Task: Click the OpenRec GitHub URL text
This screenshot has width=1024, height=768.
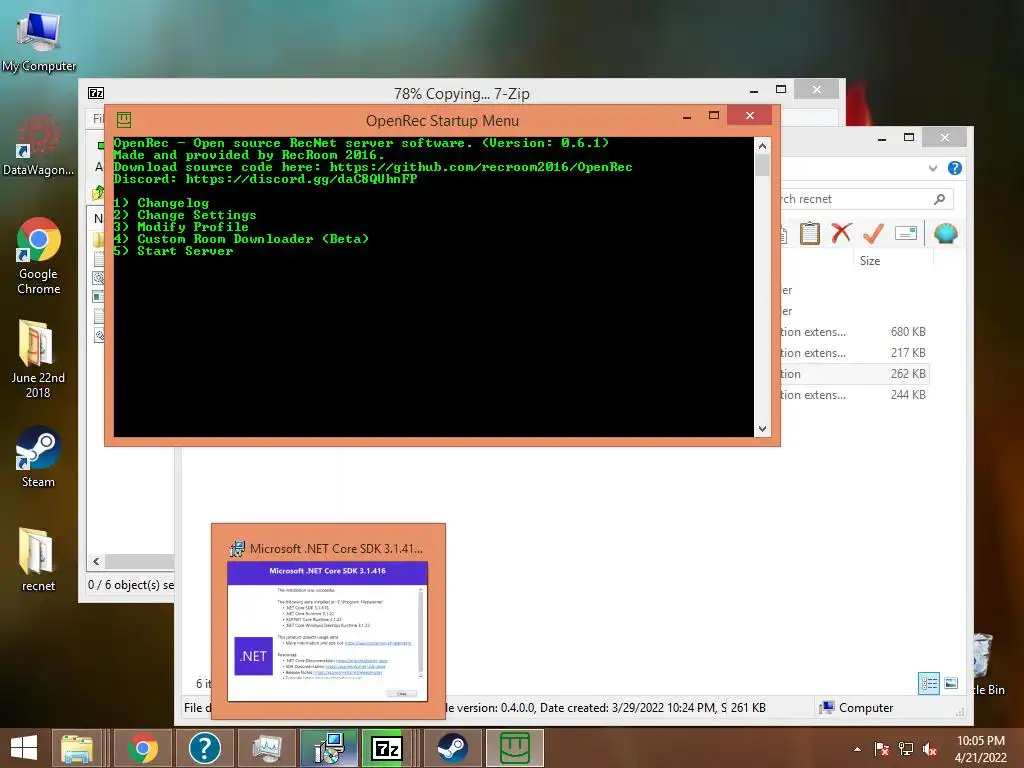Action: (481, 167)
